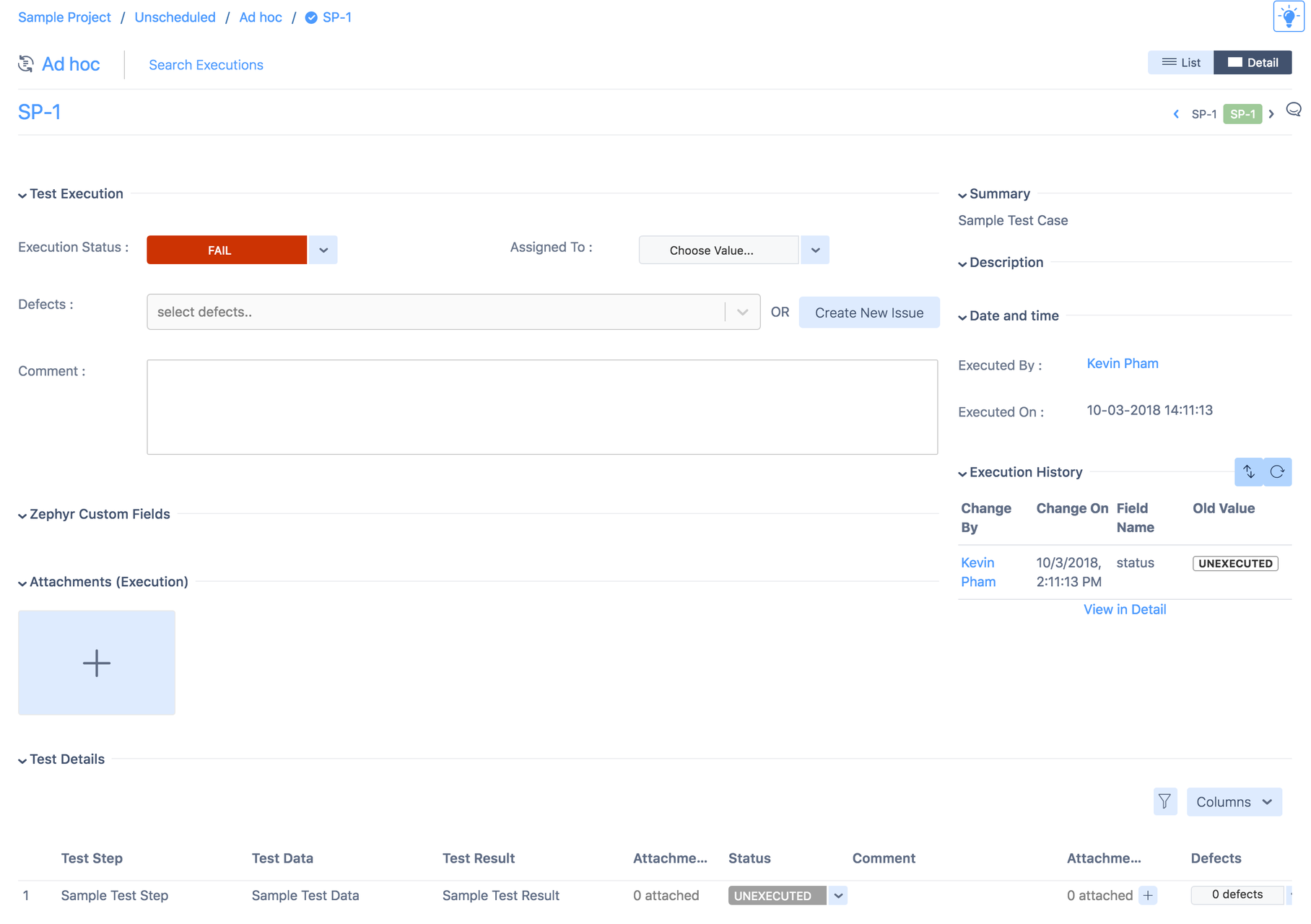The height and width of the screenshot is (924, 1311).
Task: Go to next execution arrow
Action: [x=1271, y=114]
